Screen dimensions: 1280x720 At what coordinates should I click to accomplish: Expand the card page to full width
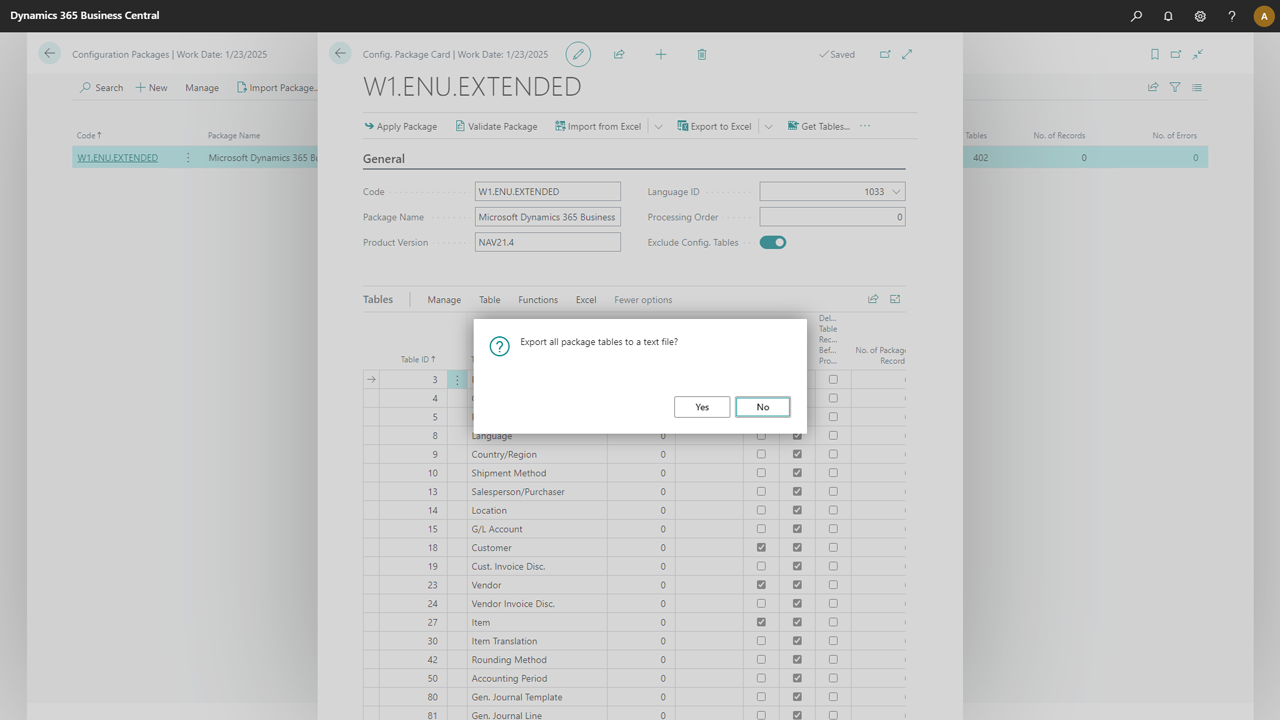coord(907,54)
